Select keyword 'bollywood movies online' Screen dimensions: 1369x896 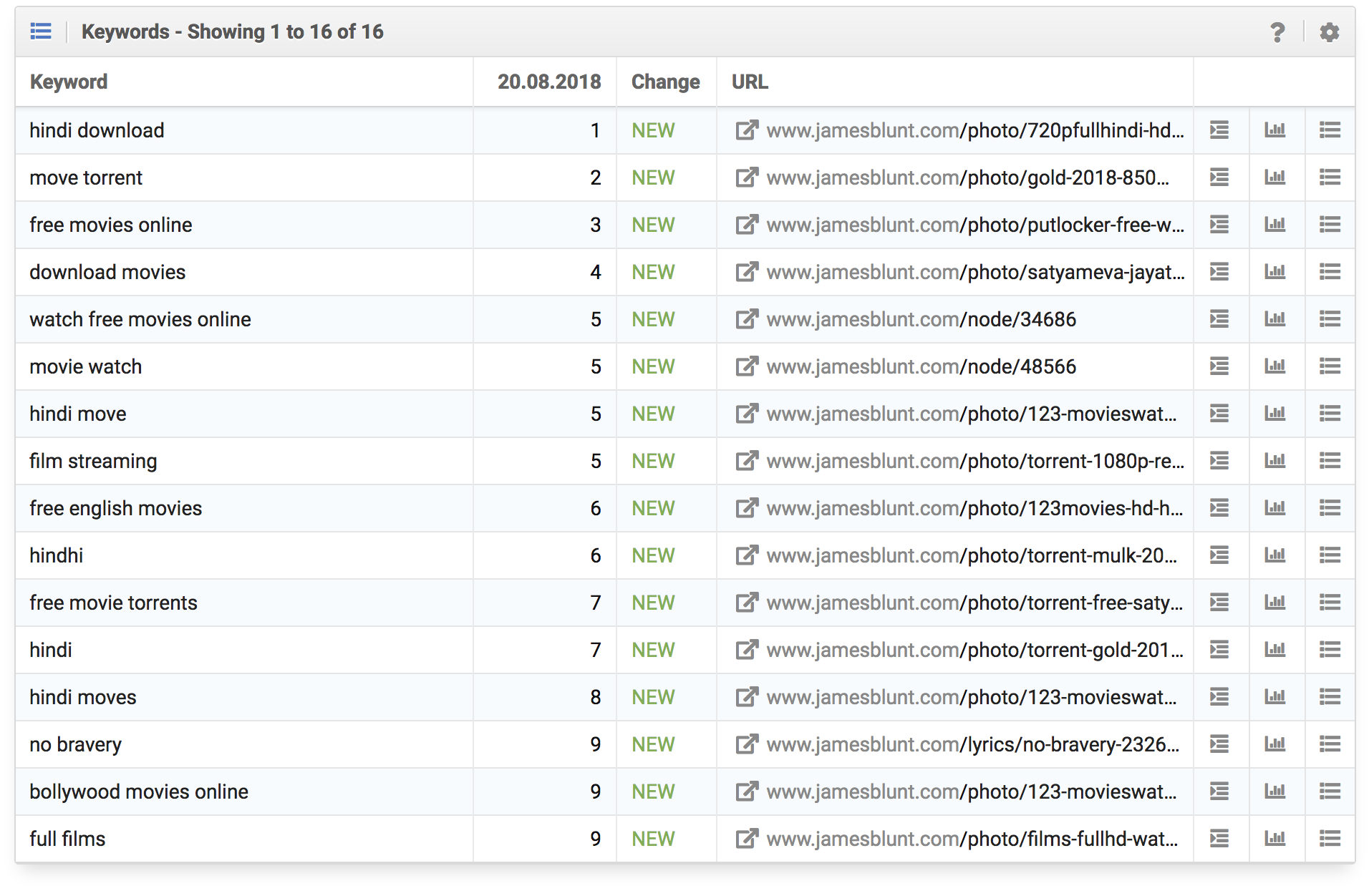click(139, 792)
